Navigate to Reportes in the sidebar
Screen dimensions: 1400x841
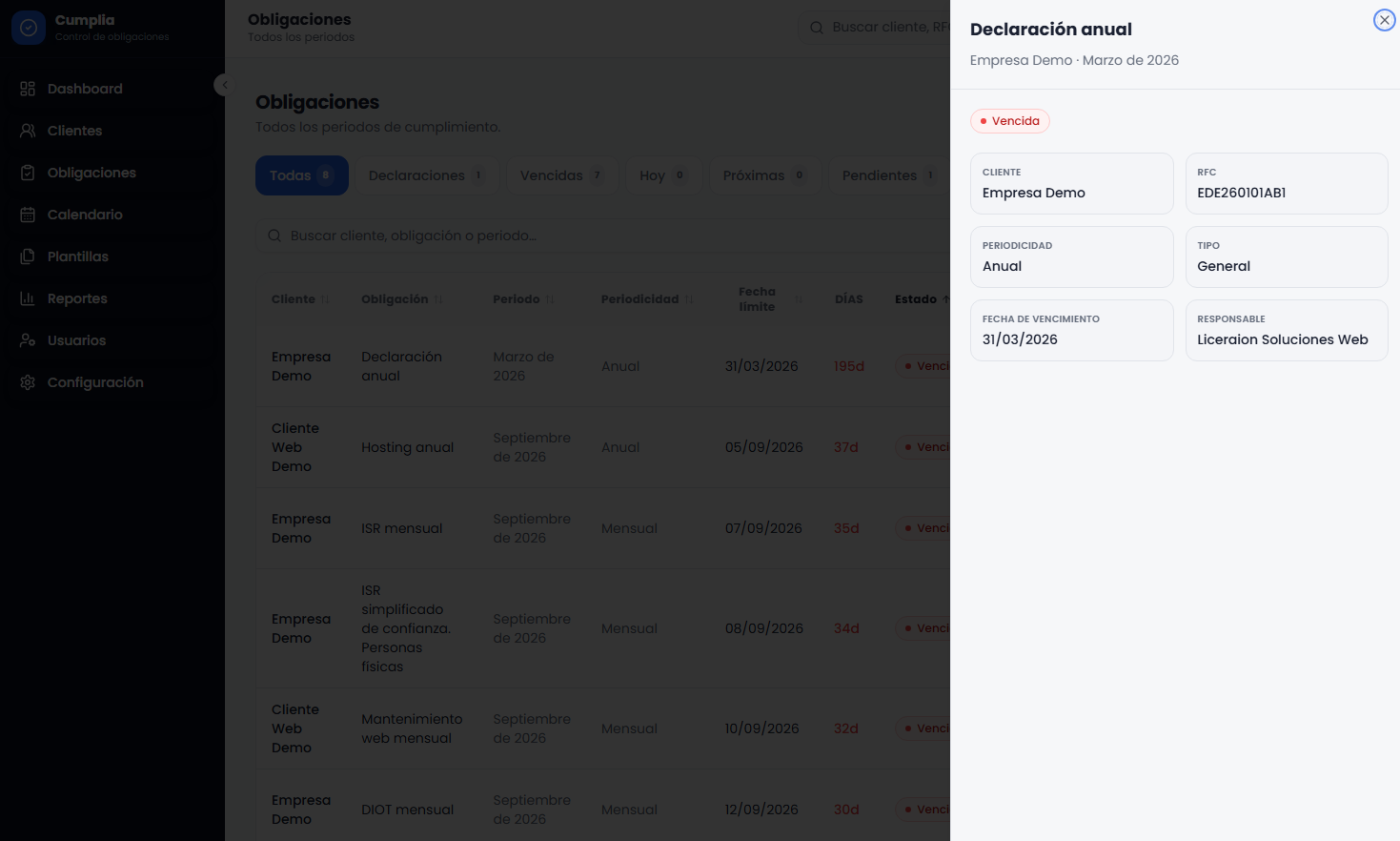point(112,298)
